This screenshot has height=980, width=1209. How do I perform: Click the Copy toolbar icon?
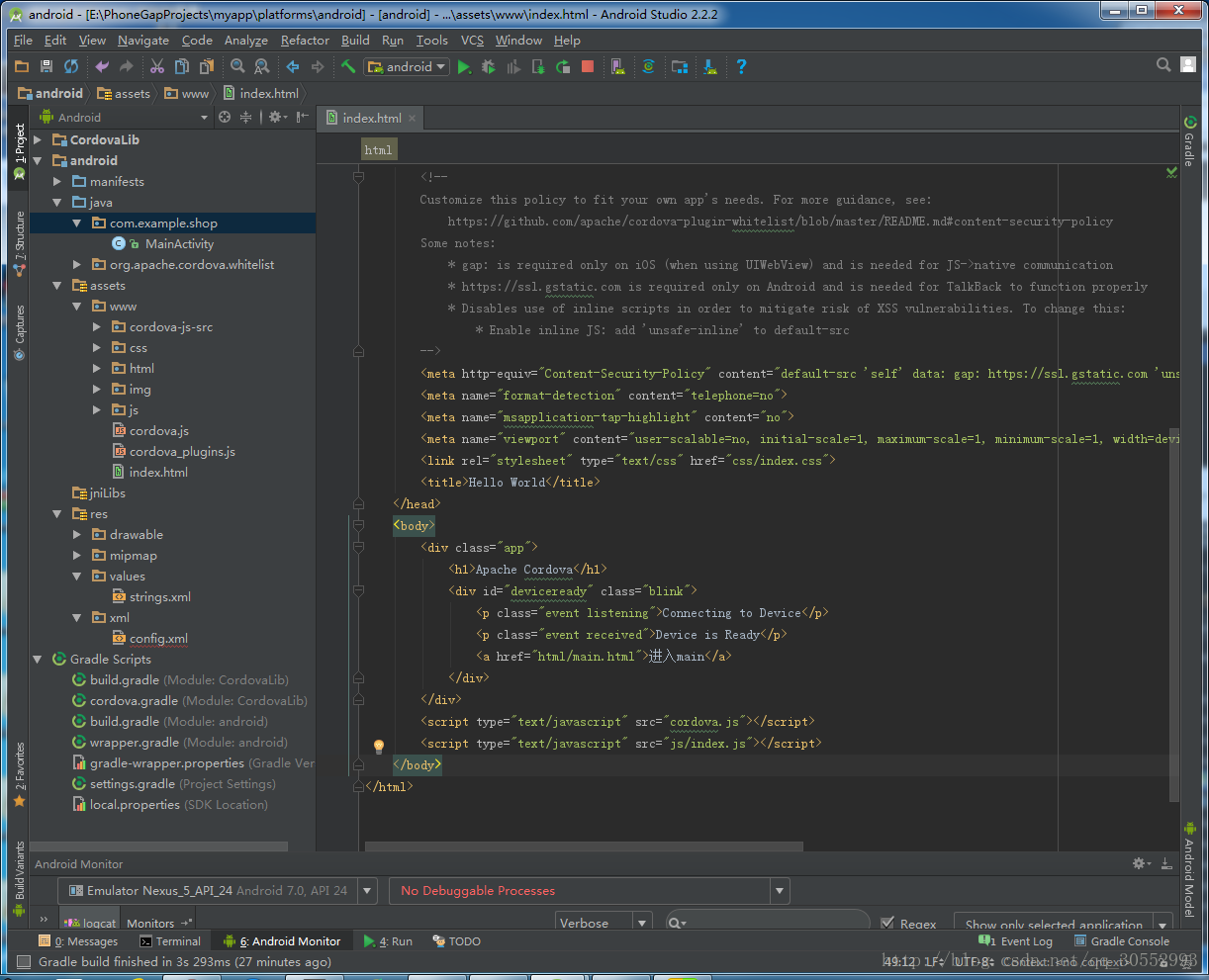point(182,66)
